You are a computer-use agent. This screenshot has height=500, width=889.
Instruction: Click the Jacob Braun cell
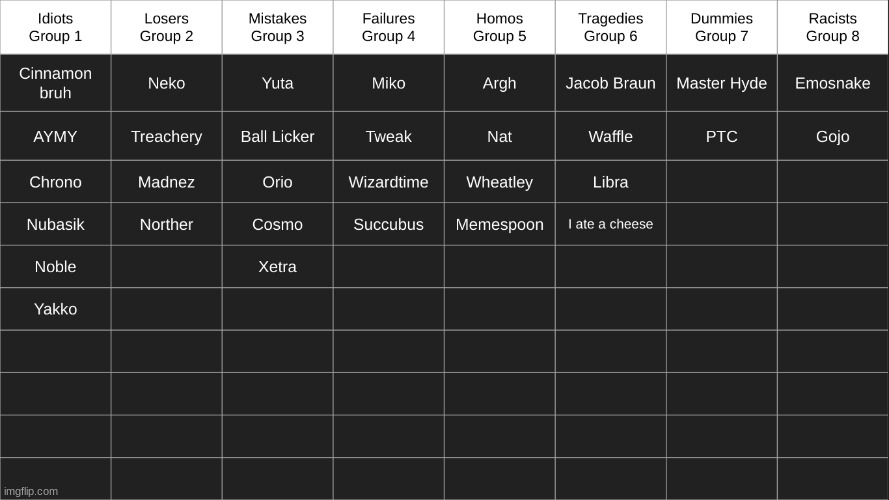(x=611, y=83)
